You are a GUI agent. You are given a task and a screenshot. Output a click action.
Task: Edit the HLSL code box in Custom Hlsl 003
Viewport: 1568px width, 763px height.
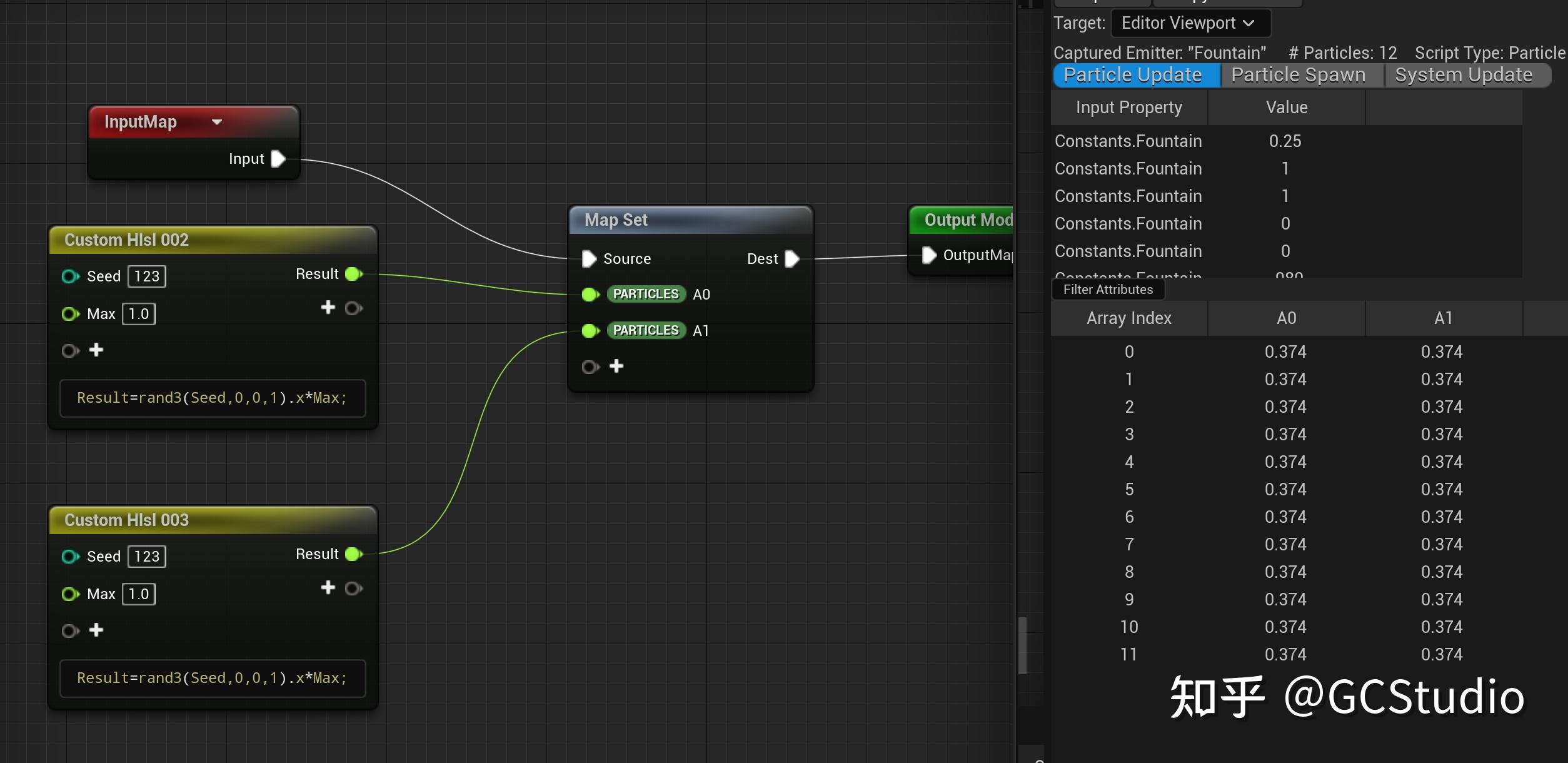212,678
